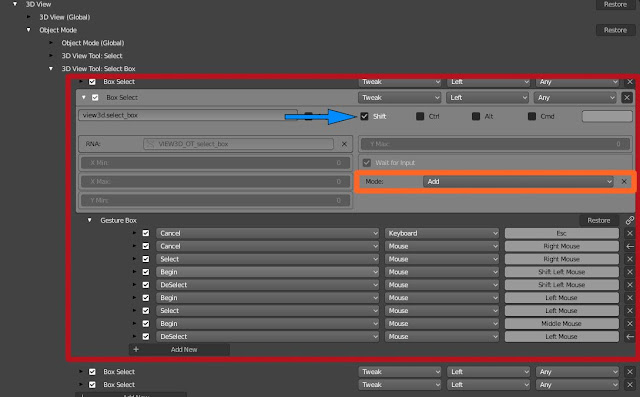Click Restore for Gesture Box
Image resolution: width=640 pixels, height=397 pixels.
599,220
